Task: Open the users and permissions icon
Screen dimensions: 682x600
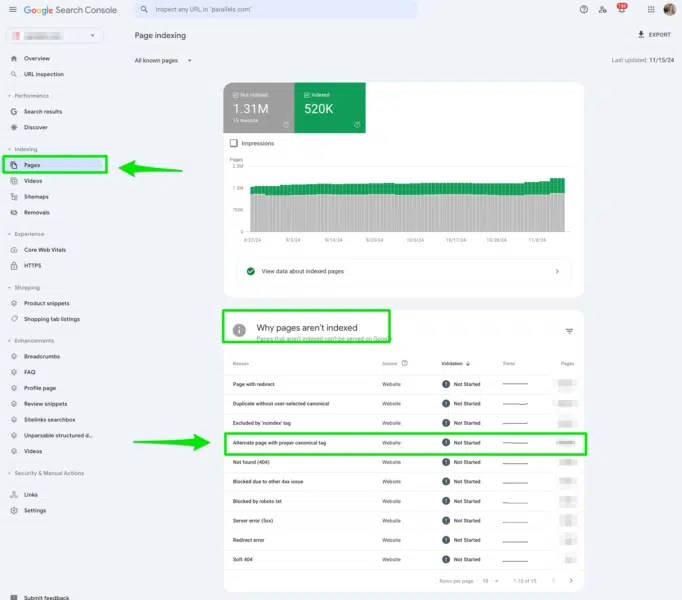Action: tap(602, 10)
